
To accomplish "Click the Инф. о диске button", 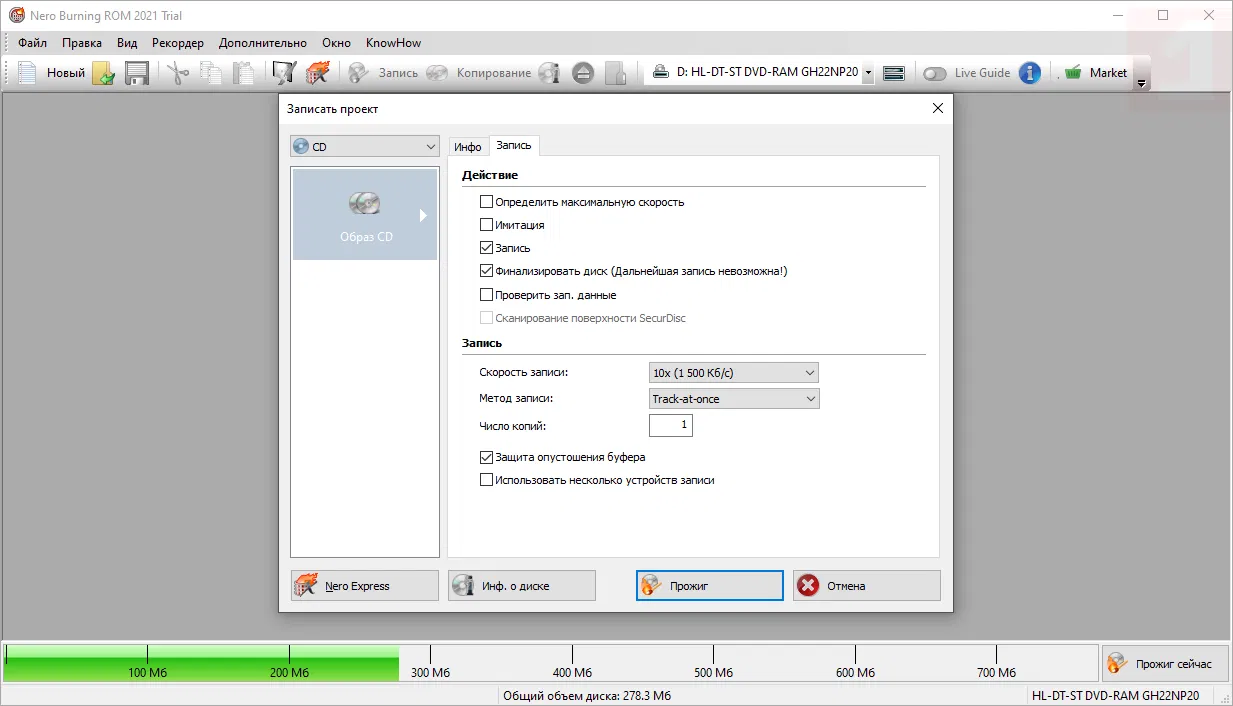I will (522, 586).
